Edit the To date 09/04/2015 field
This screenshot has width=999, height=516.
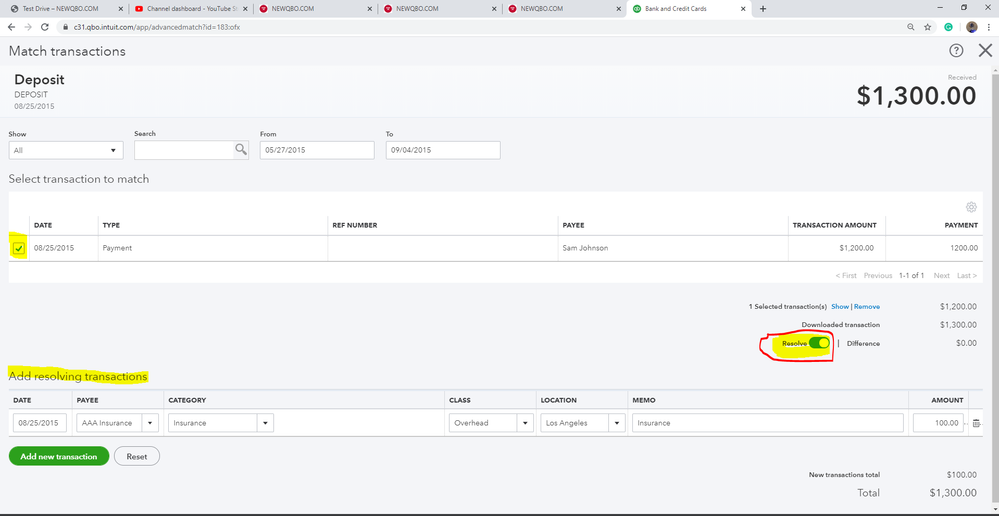443,150
